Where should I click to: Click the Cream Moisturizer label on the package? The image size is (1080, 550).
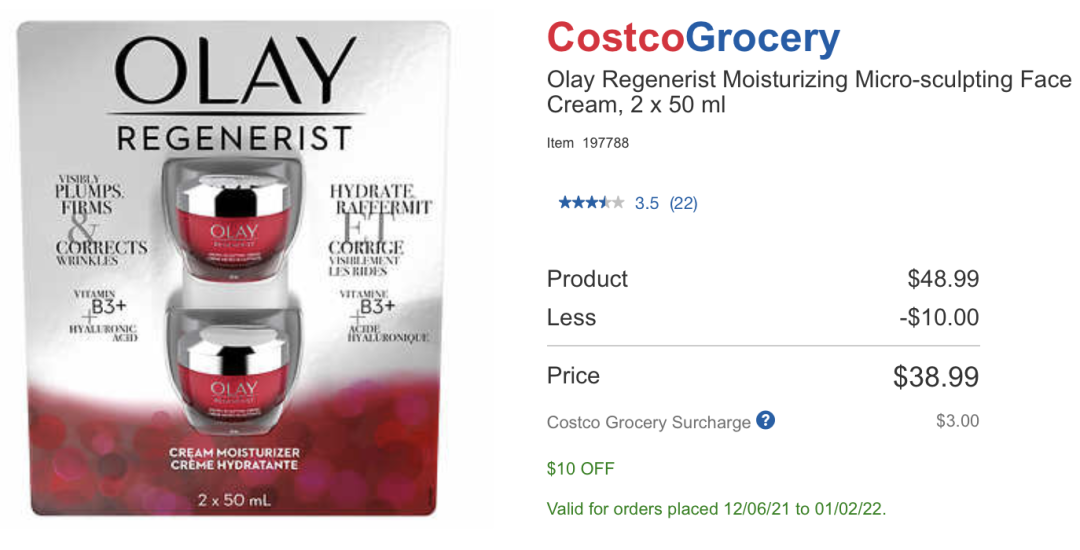pyautogui.click(x=235, y=460)
